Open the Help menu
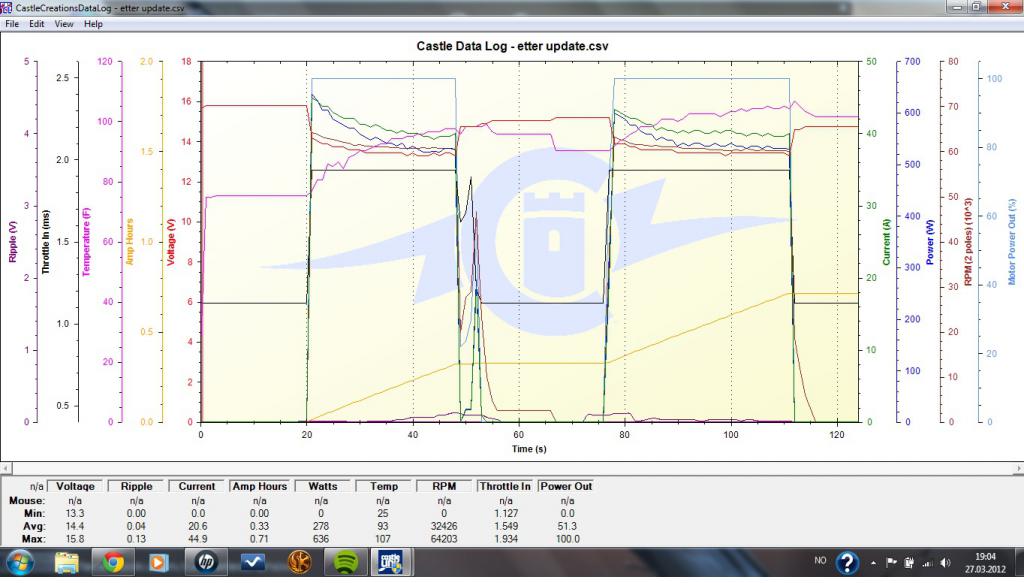Viewport: 1024px width, 583px height. 93,24
